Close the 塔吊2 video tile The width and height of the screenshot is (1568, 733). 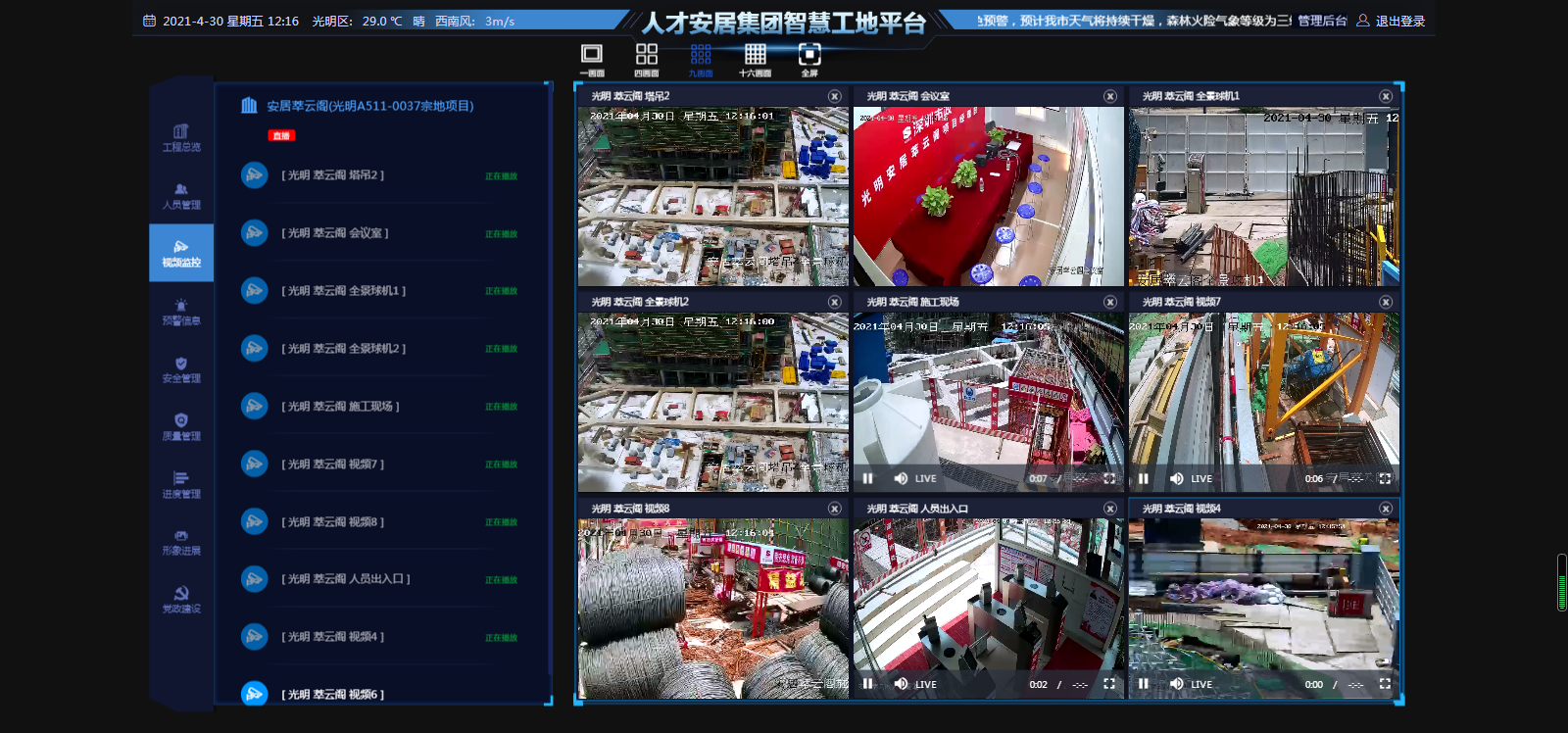(x=834, y=96)
